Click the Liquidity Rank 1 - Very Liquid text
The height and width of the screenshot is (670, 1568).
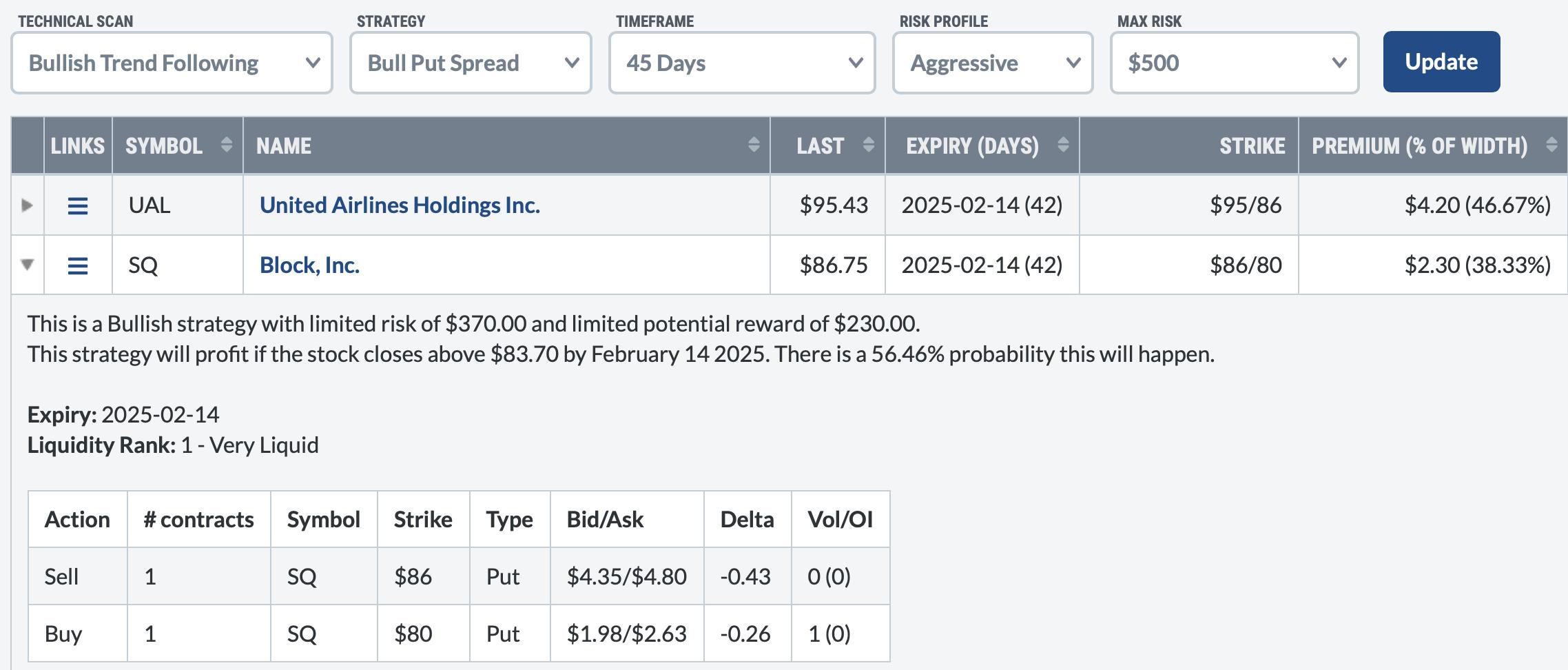tap(173, 445)
